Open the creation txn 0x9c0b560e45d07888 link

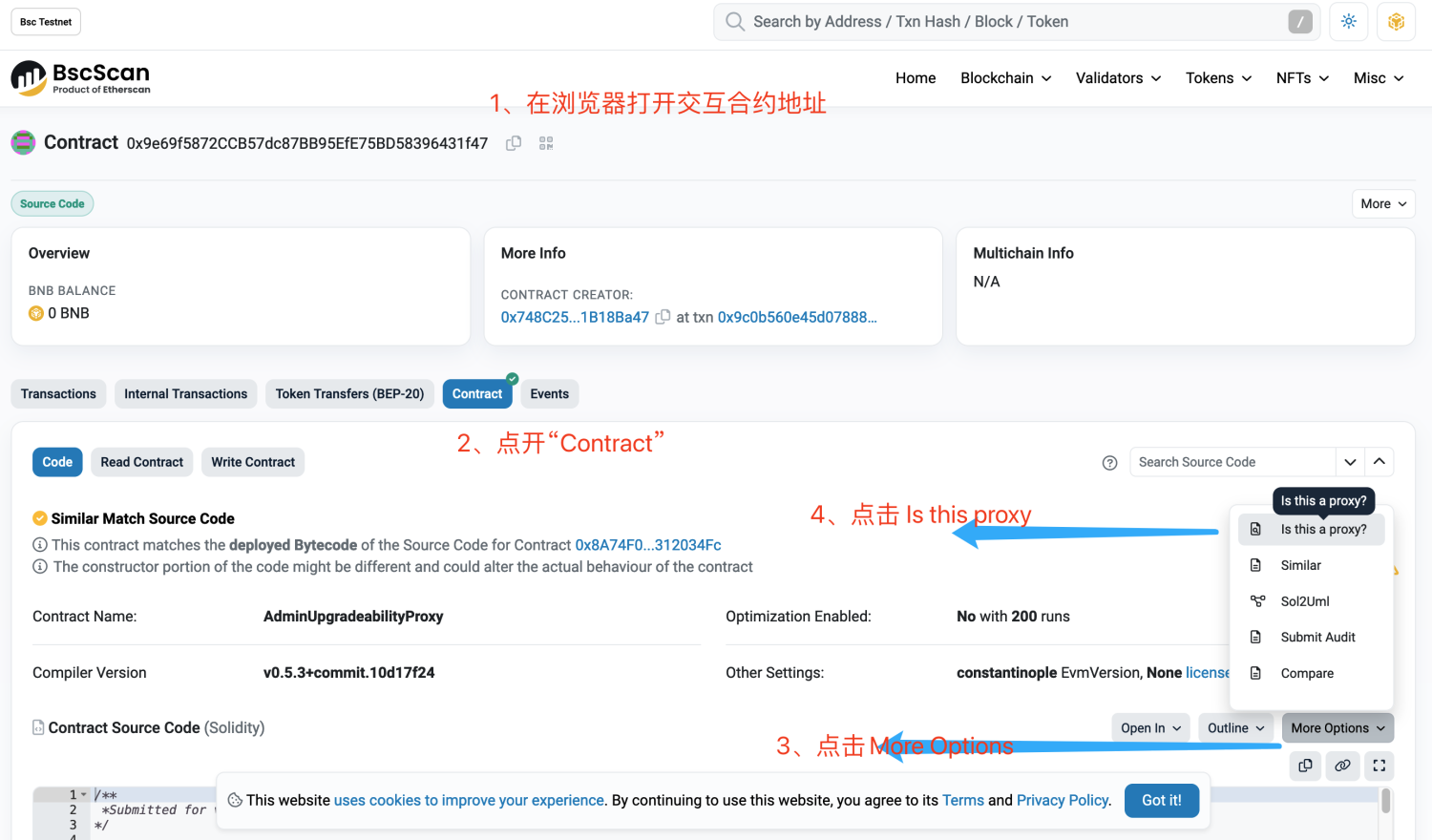pos(797,317)
